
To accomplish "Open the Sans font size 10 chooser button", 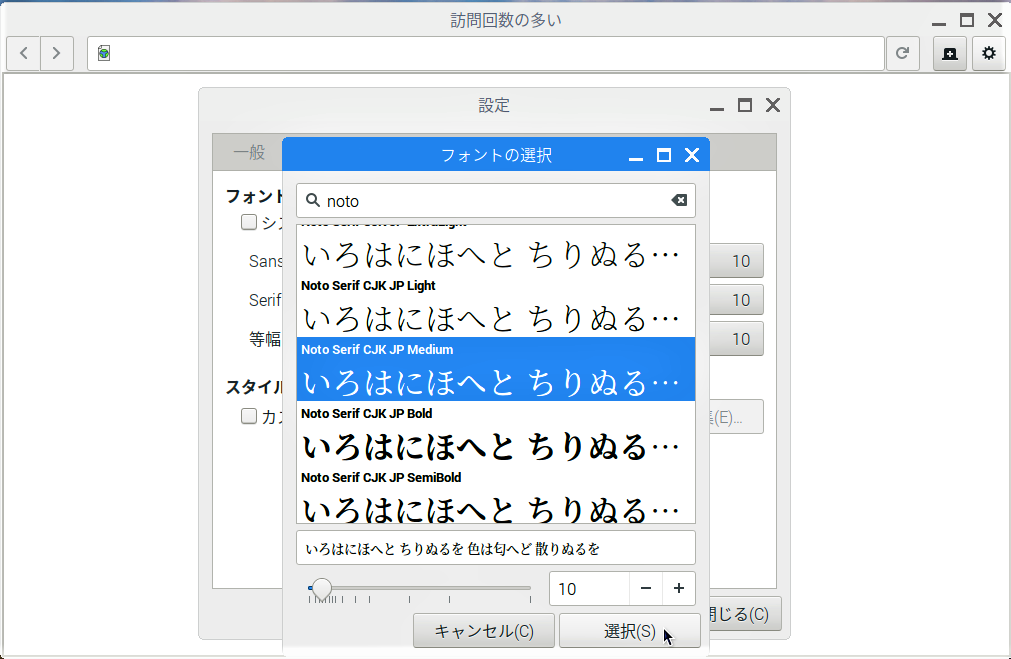I will pyautogui.click(x=738, y=261).
